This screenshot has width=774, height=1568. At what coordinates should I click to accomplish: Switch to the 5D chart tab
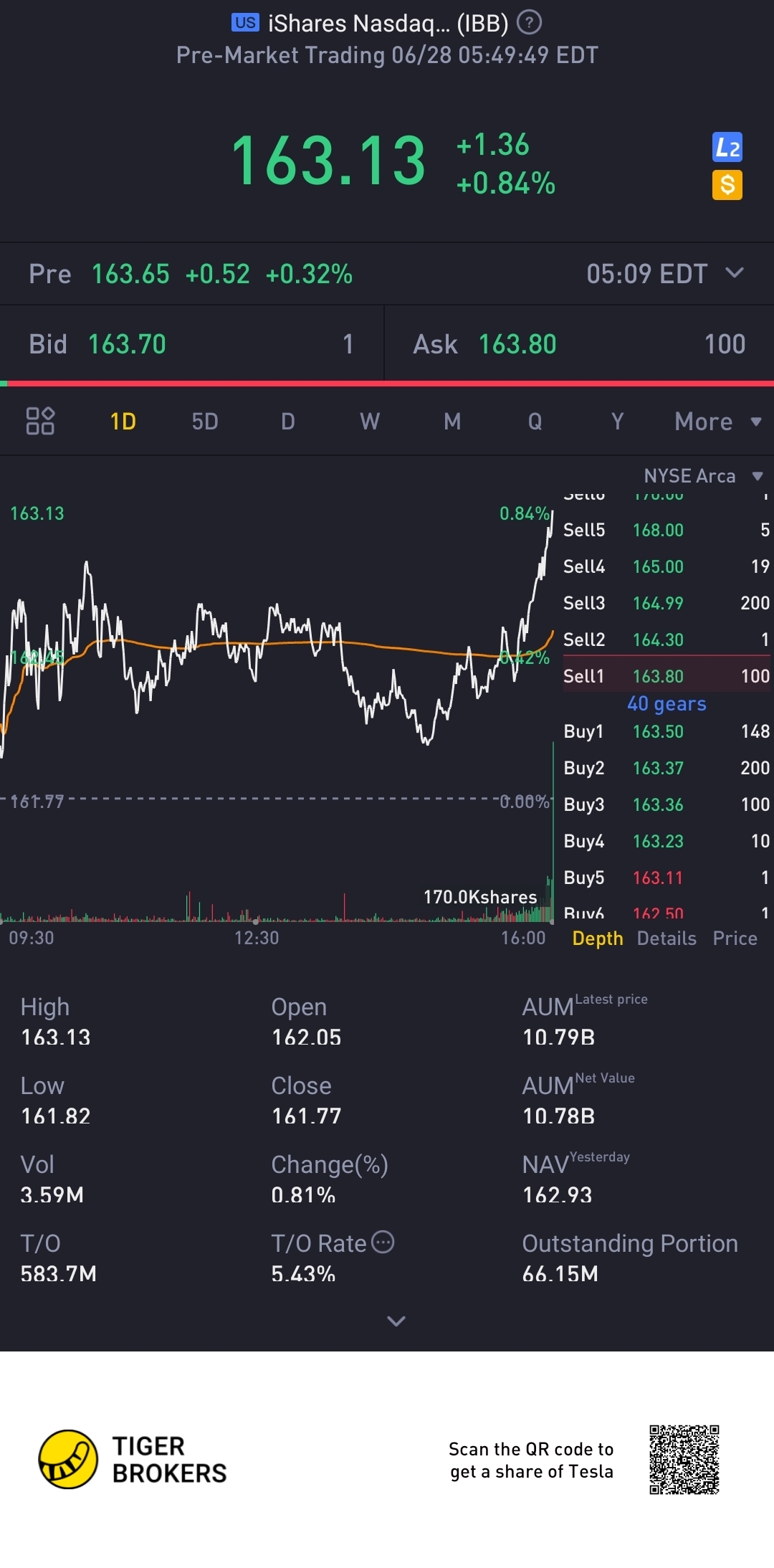pyautogui.click(x=205, y=422)
